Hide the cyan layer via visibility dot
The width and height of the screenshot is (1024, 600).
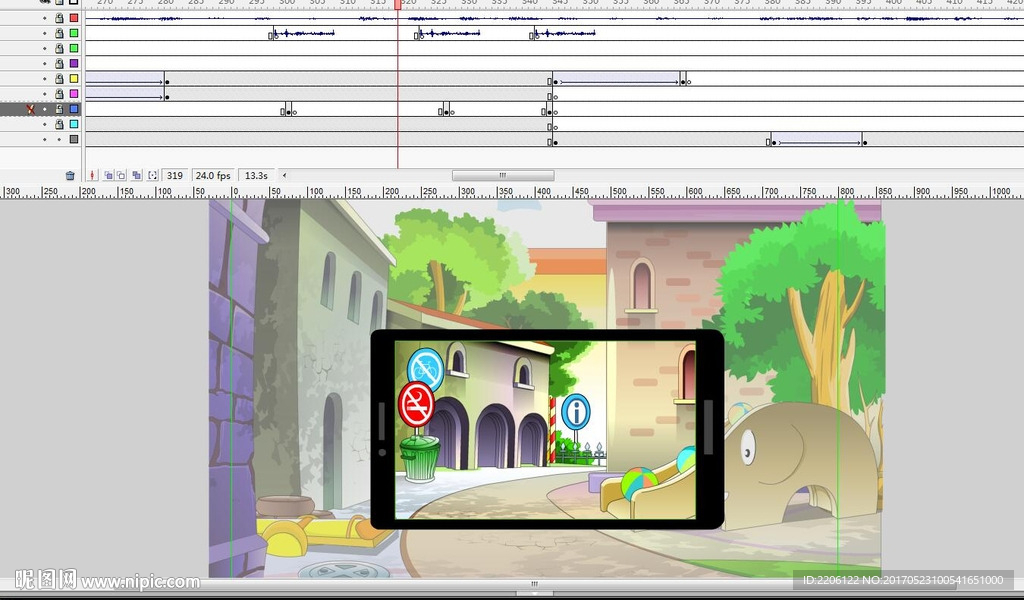coord(44,124)
